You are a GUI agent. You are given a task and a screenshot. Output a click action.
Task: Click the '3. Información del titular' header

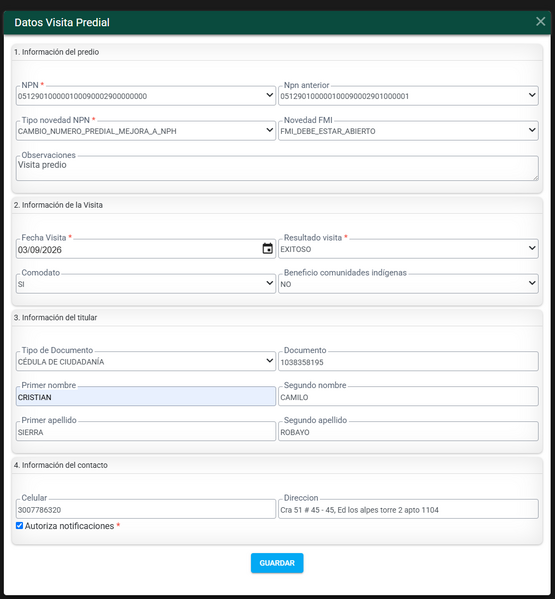pos(55,317)
